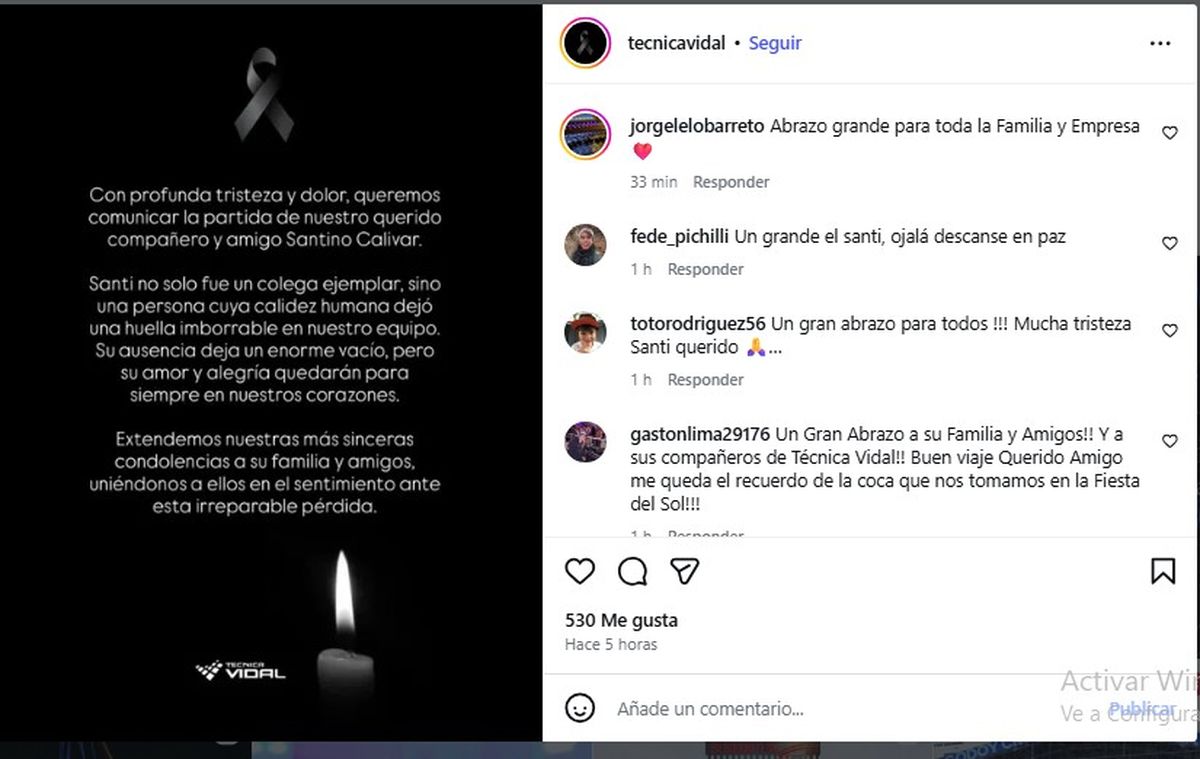The height and width of the screenshot is (759, 1200).
Task: Open gastonlima29176's profile picture
Action: [585, 442]
